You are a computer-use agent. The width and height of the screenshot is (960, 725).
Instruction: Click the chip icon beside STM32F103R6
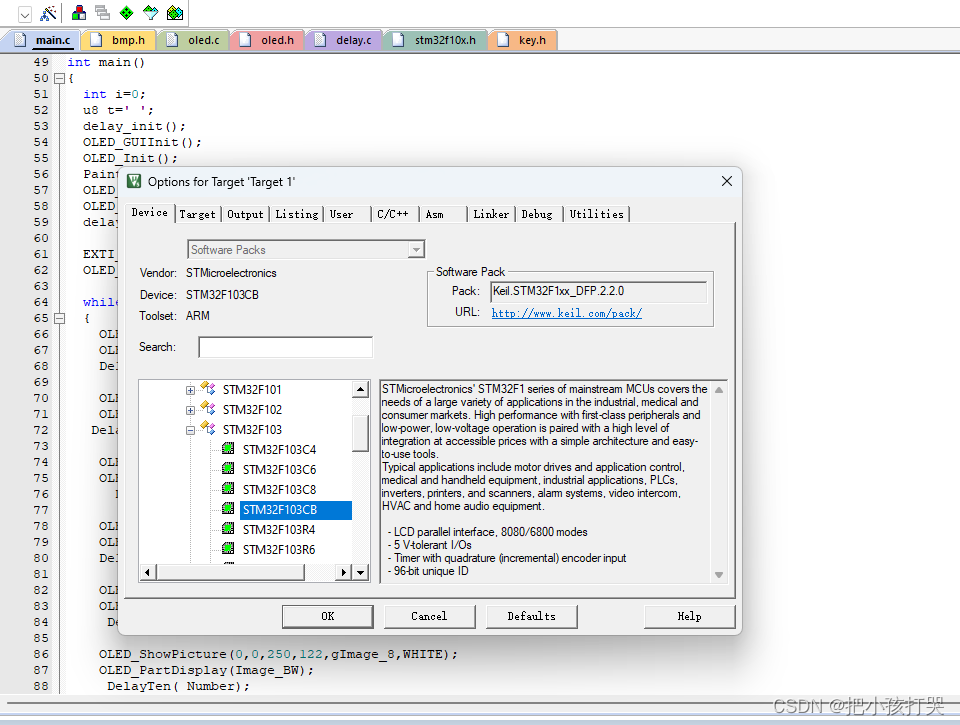(228, 548)
